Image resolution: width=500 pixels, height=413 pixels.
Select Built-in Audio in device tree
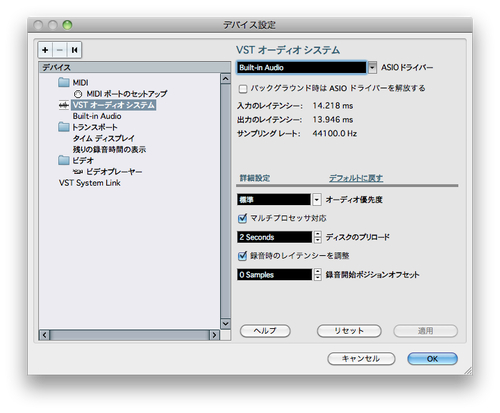[x=97, y=116]
